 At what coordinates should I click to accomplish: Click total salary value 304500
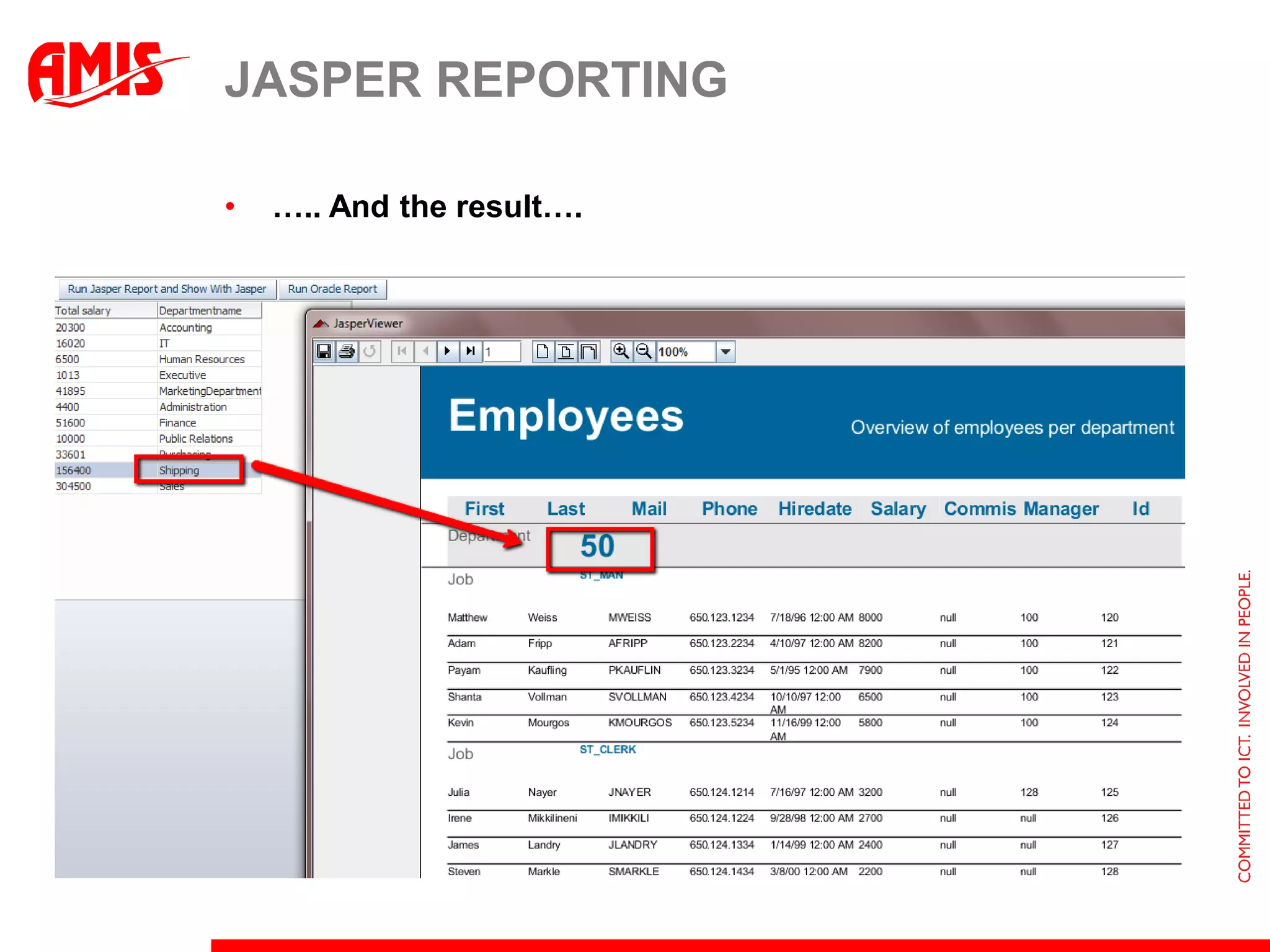[x=73, y=487]
